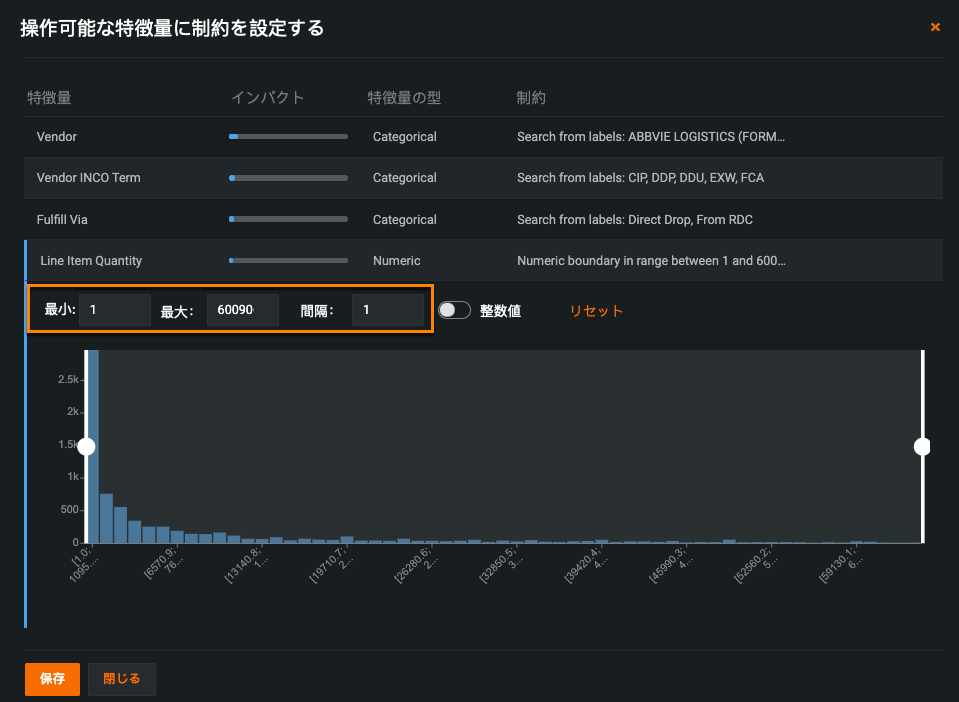
Task: Click the インパクト column header
Action: click(267, 98)
